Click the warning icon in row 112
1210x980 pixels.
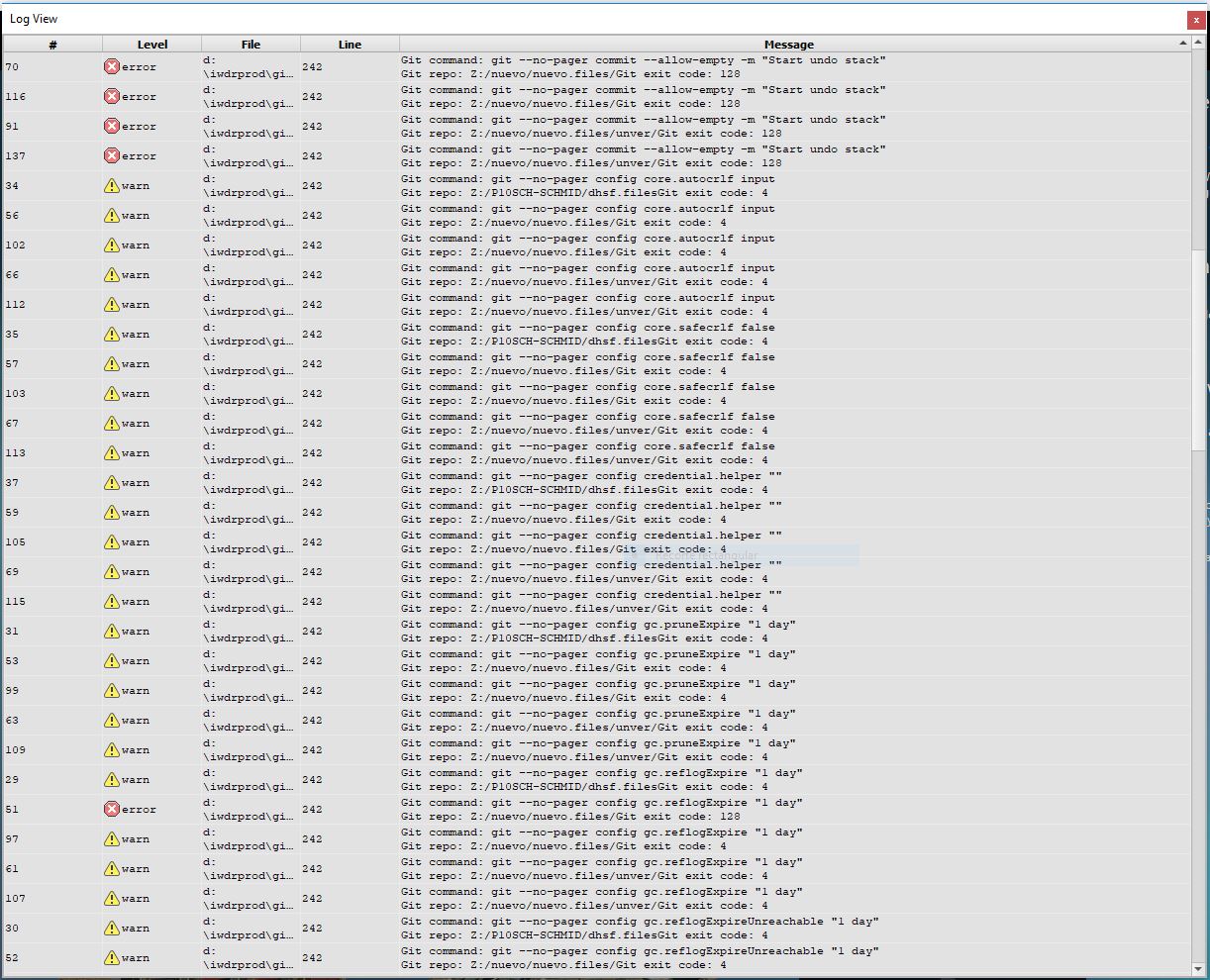pos(112,305)
